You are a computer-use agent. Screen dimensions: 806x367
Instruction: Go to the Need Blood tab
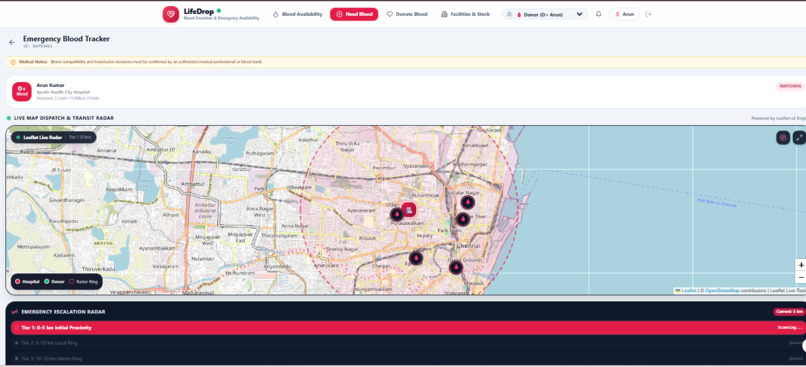click(x=354, y=14)
